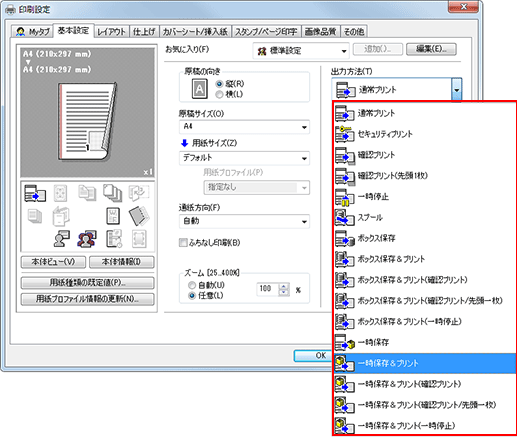
Task: Click the key-printer icon for セキュリティプリント
Action: pos(344,134)
